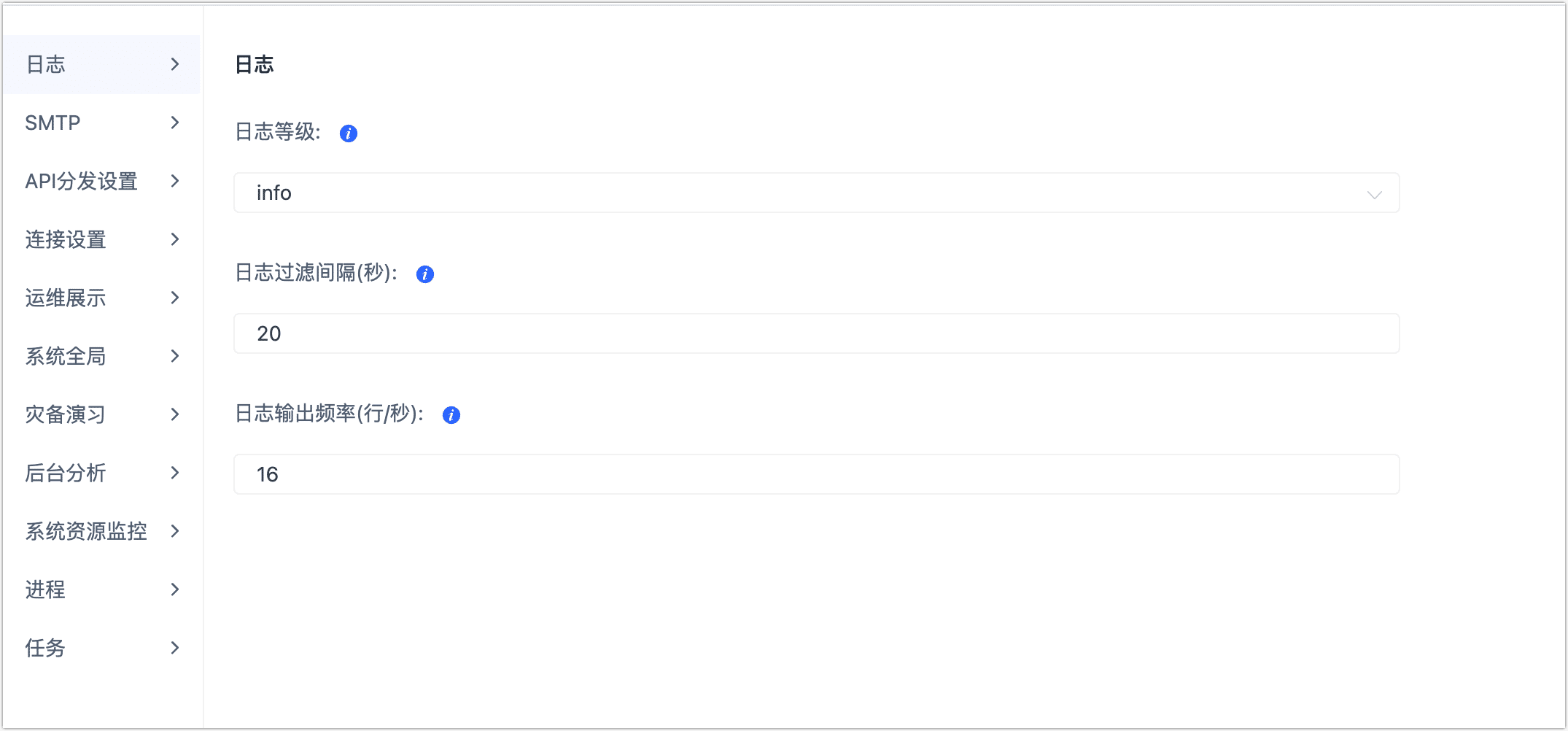Select 运维展示 from the sidebar

point(66,298)
